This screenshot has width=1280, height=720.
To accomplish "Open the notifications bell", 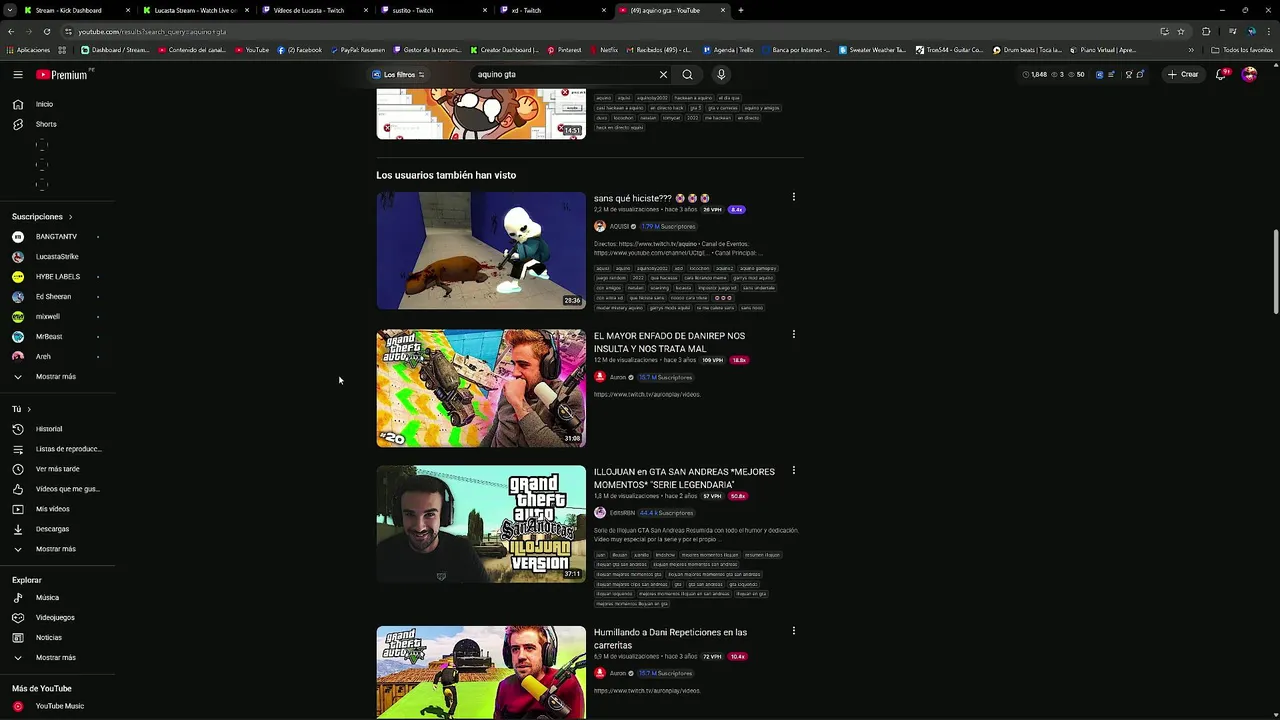I will click(x=1221, y=74).
